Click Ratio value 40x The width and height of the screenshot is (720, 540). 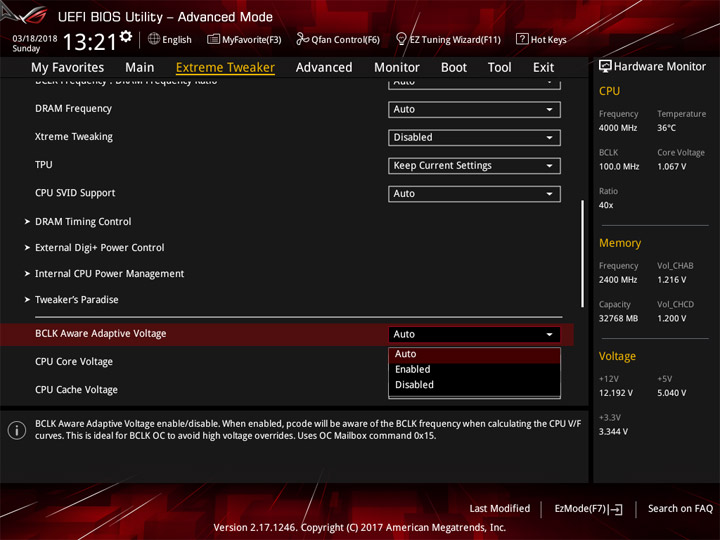606,205
